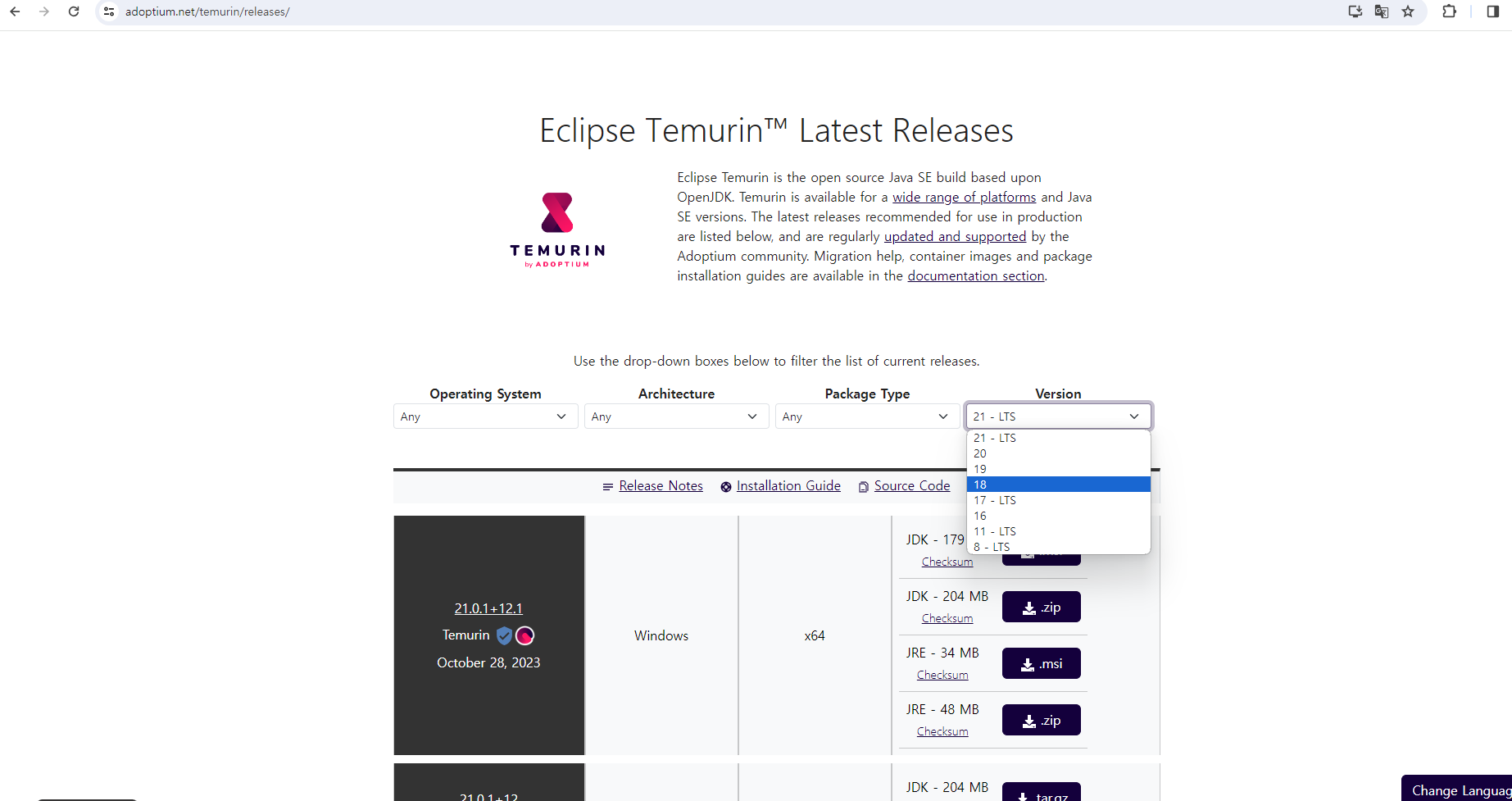1512x801 pixels.
Task: Pick version 8 - LTS option
Action: 1058,547
